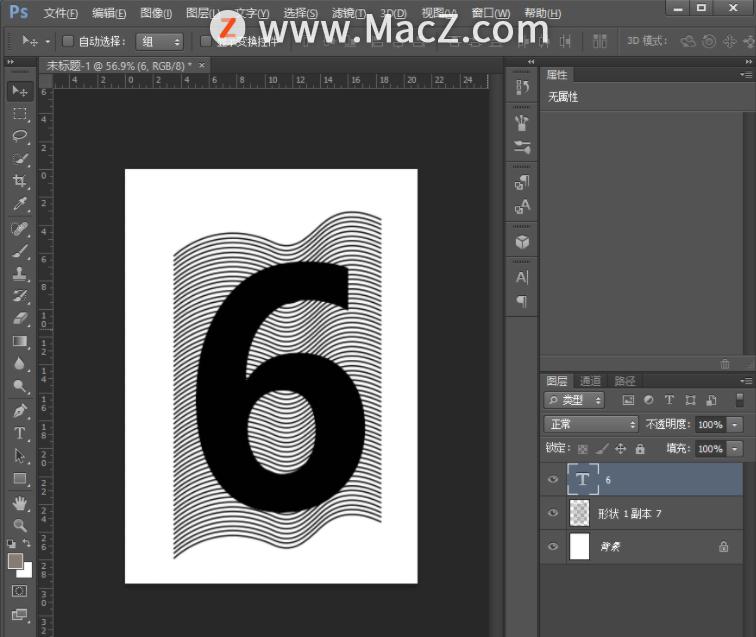Open the 滤镜 menu

click(x=348, y=13)
